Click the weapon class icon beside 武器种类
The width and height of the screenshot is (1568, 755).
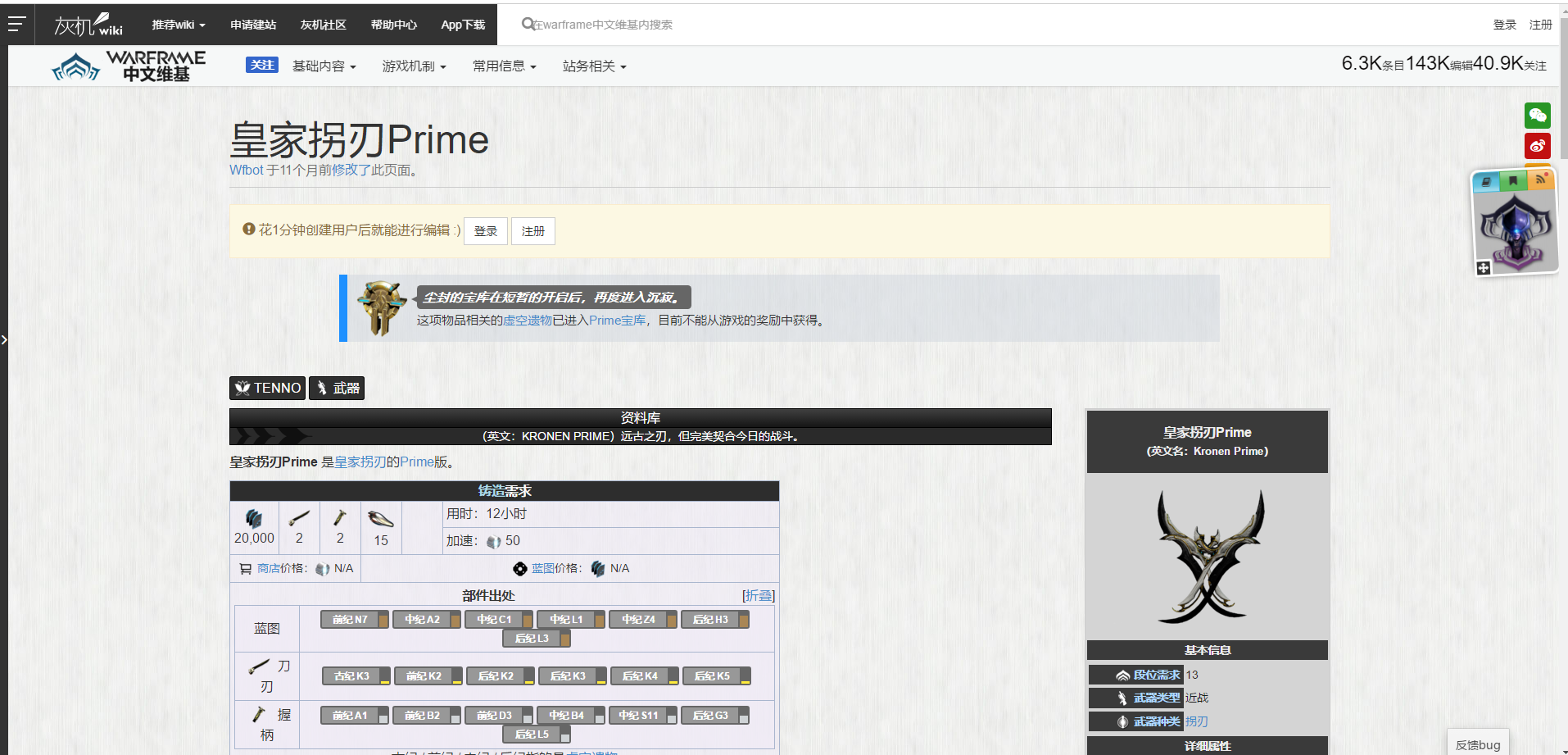tap(1123, 721)
